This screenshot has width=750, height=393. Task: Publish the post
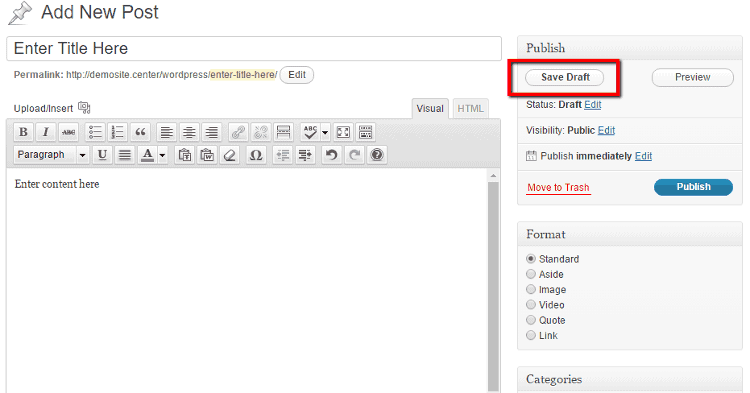coord(693,187)
